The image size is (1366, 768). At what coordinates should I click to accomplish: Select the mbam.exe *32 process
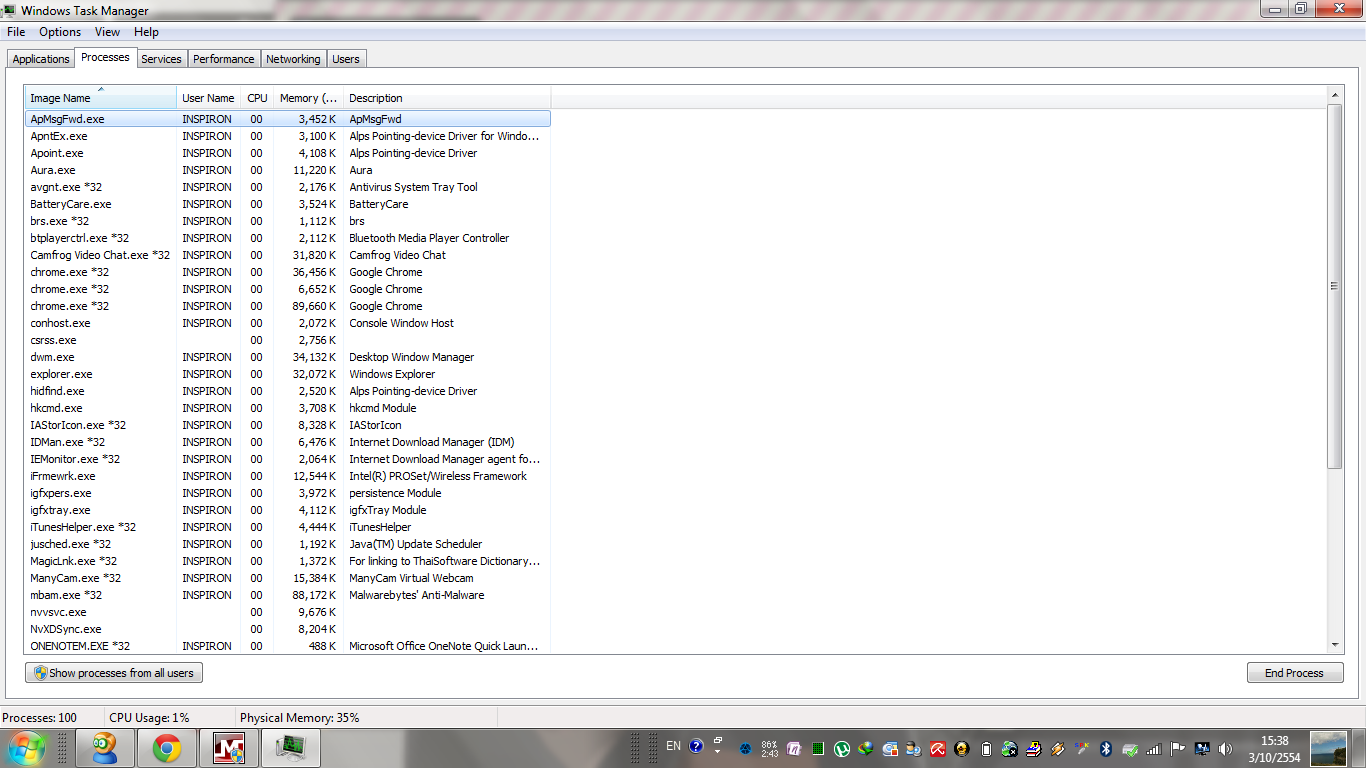[x=288, y=595]
